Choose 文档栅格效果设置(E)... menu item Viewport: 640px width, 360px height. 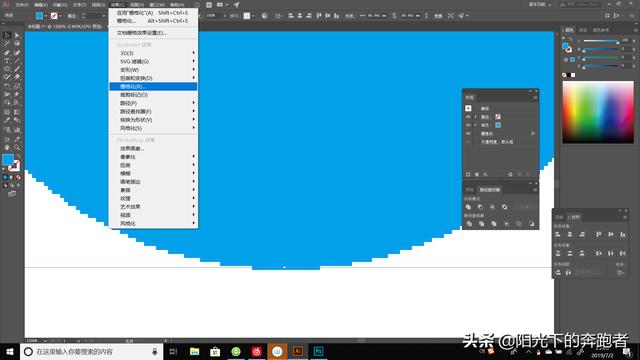pyautogui.click(x=153, y=33)
